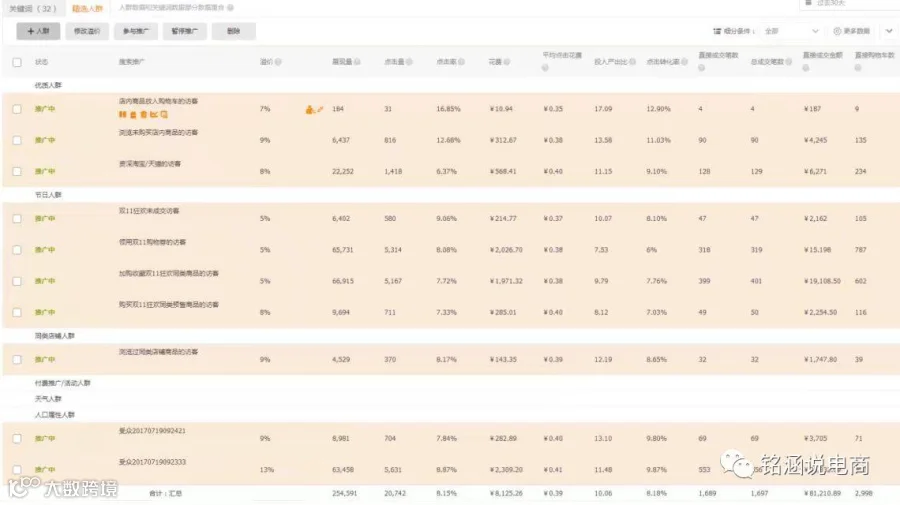Click the 暂停推广 button
Image resolution: width=900 pixels, height=505 pixels.
point(185,31)
